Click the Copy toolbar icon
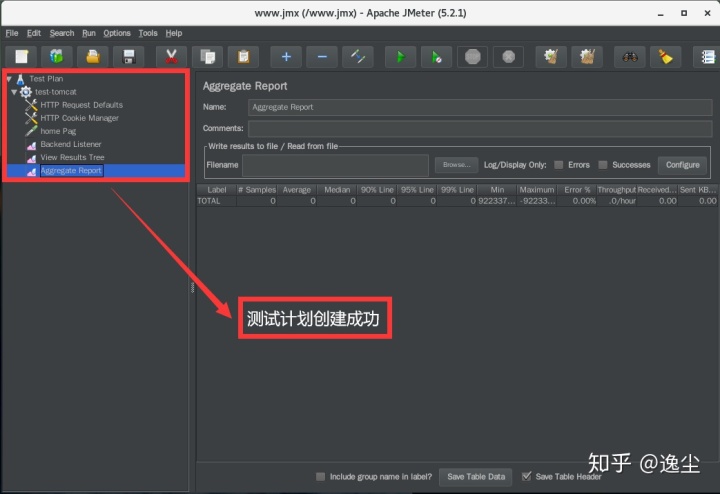720x494 pixels. coord(208,57)
